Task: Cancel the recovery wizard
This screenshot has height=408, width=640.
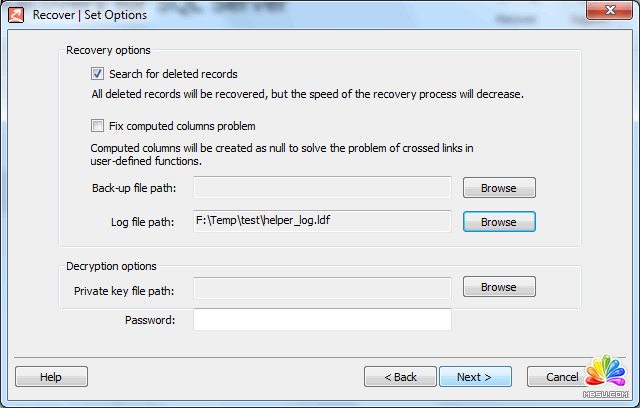Action: pos(553,377)
